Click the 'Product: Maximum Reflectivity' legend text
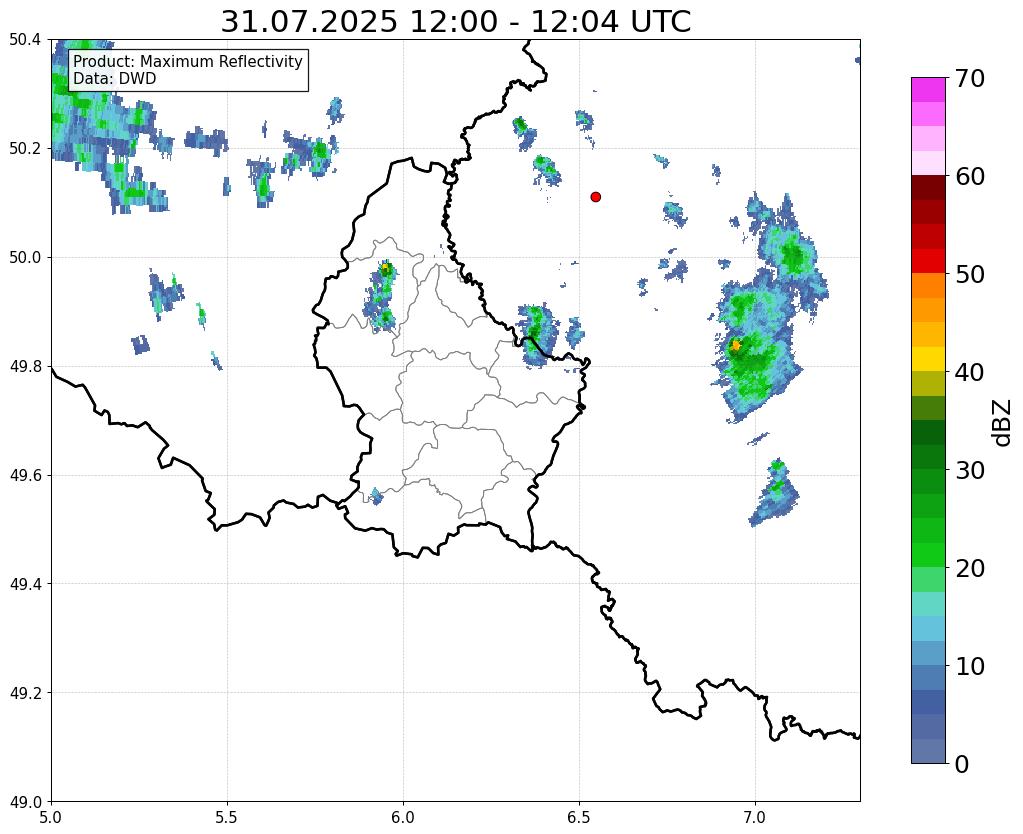Viewport: 1023px width, 834px height. [x=188, y=61]
